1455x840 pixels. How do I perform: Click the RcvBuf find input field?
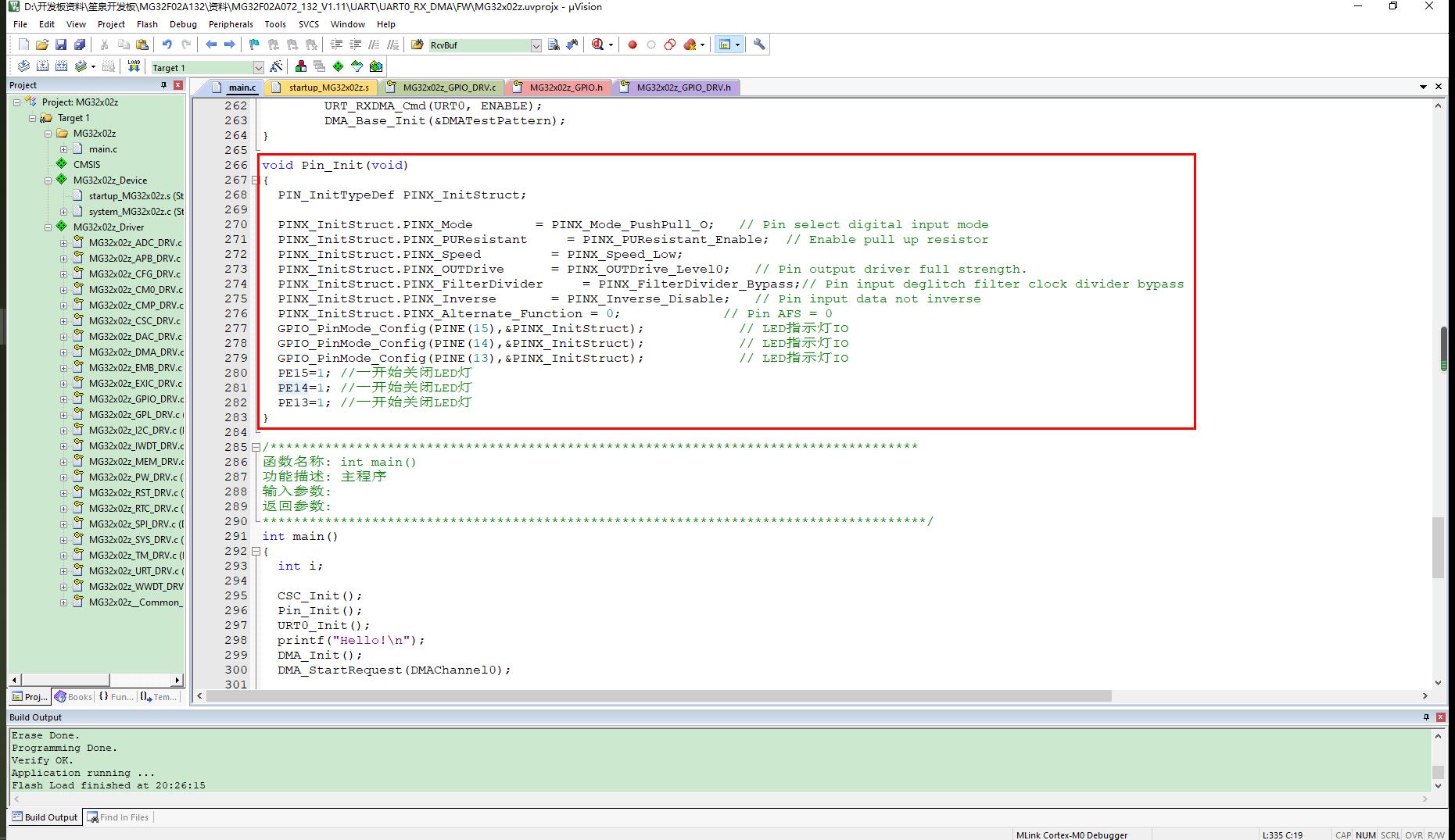tap(479, 45)
